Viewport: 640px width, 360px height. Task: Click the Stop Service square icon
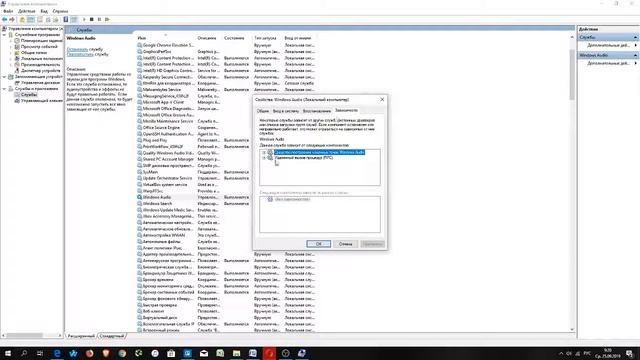[91, 20]
